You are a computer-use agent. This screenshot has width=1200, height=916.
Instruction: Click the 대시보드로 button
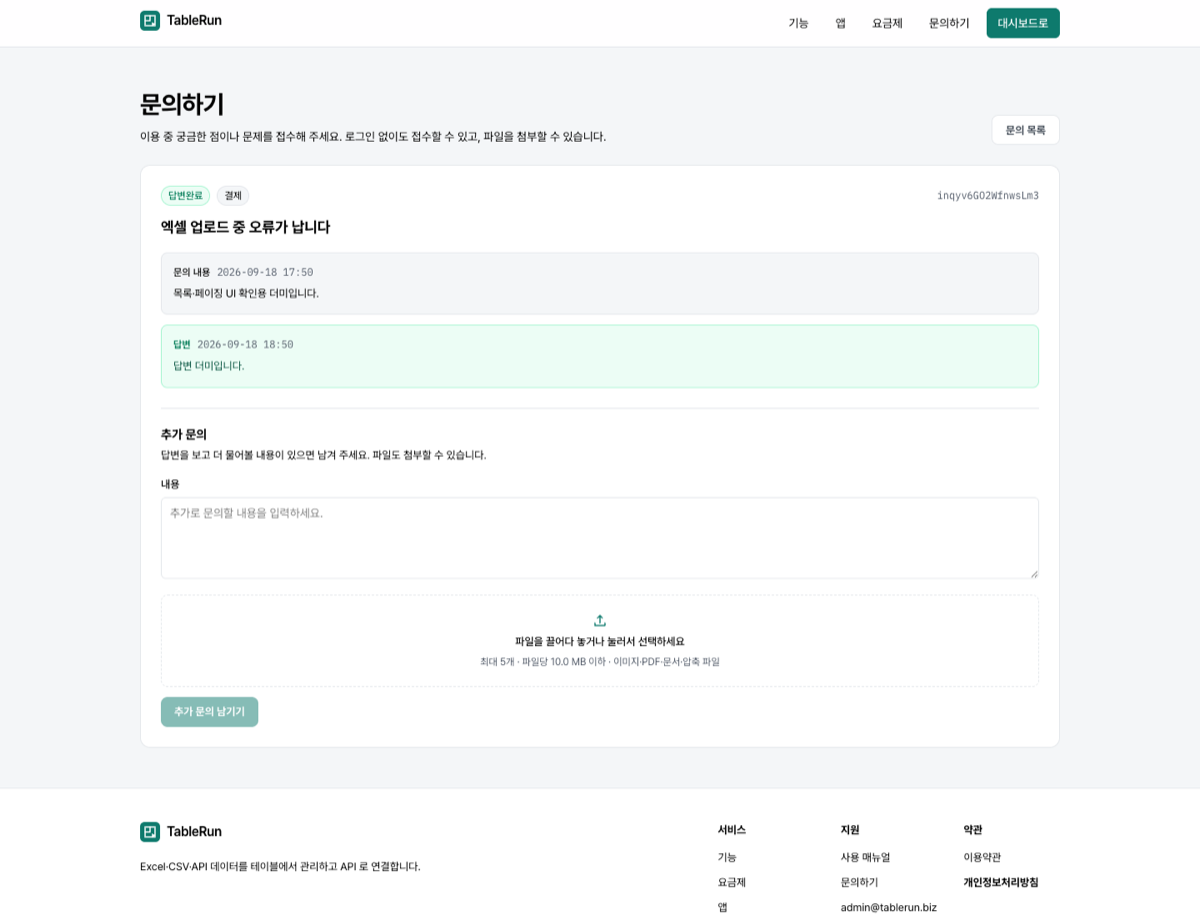pyautogui.click(x=1023, y=23)
